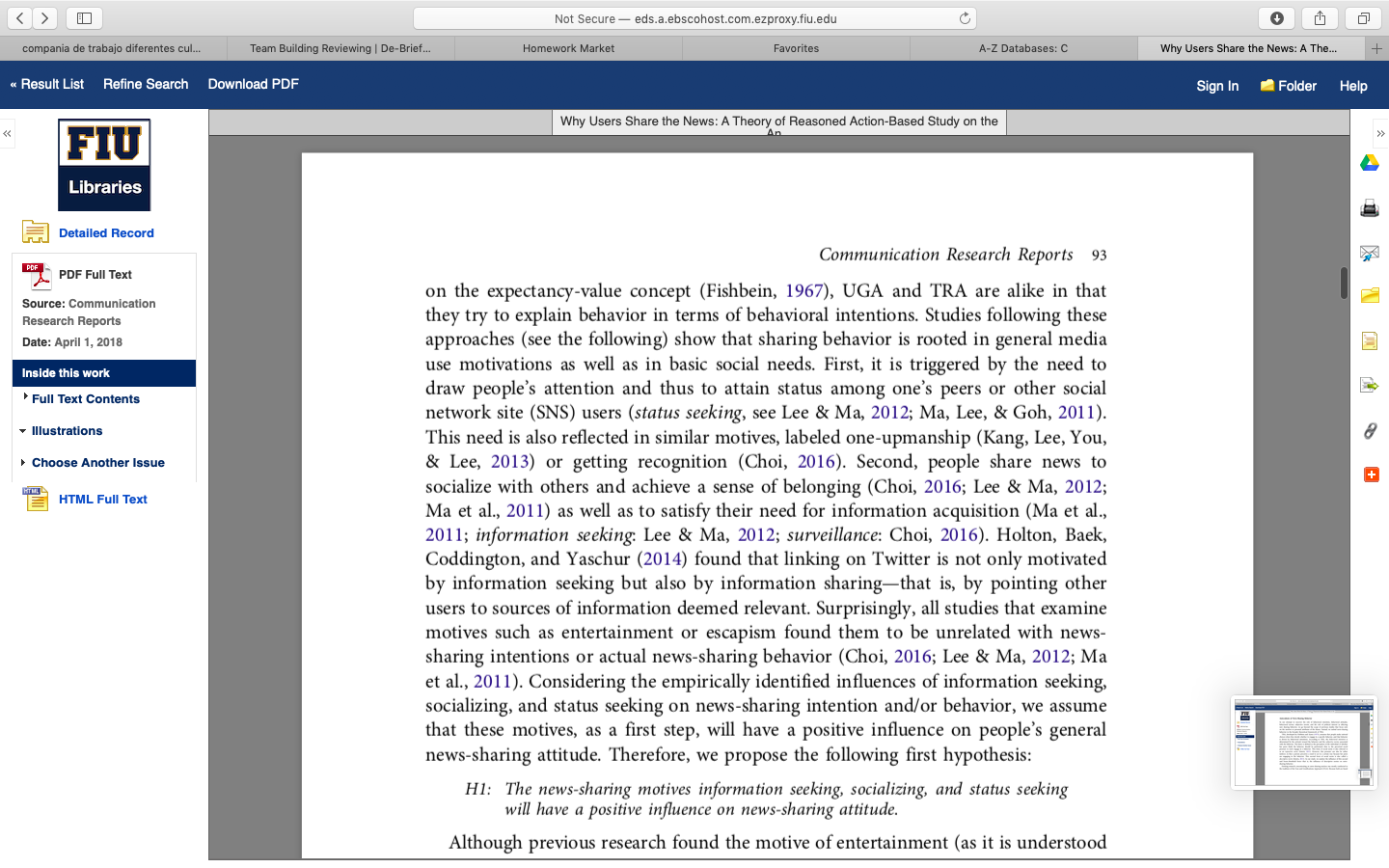Image resolution: width=1389 pixels, height=868 pixels.
Task: Click the Safari address bar
Action: (694, 18)
